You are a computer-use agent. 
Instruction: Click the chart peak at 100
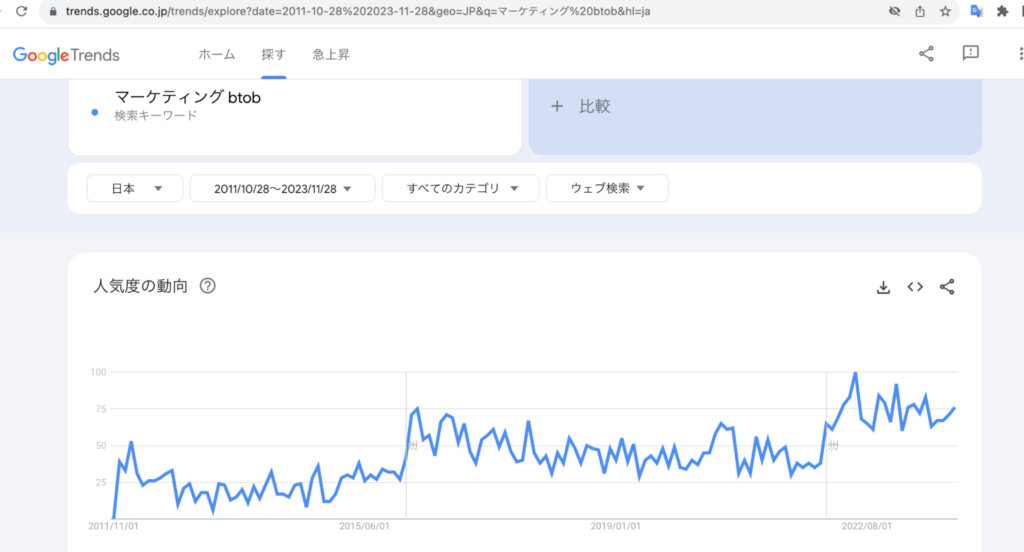(x=855, y=373)
